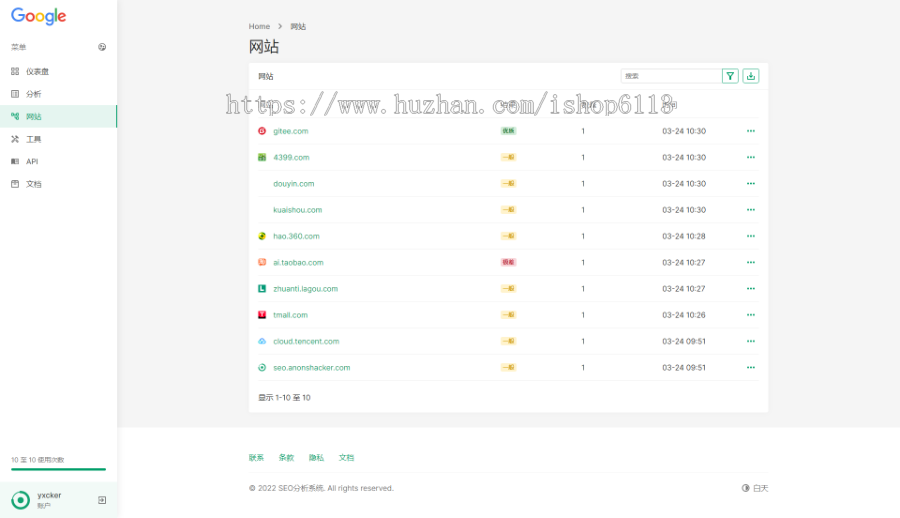
Task: Open the hao.360.com report
Action: [296, 236]
